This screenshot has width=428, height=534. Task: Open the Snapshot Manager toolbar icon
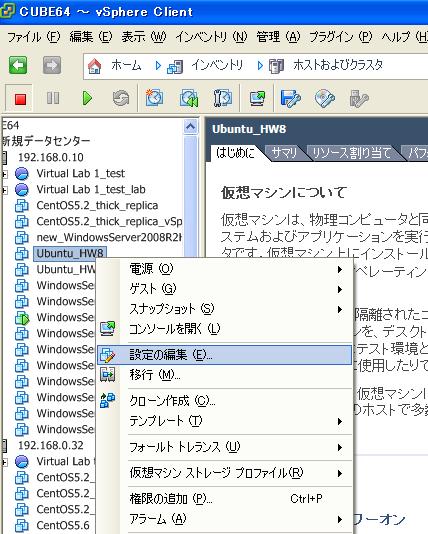tap(222, 98)
